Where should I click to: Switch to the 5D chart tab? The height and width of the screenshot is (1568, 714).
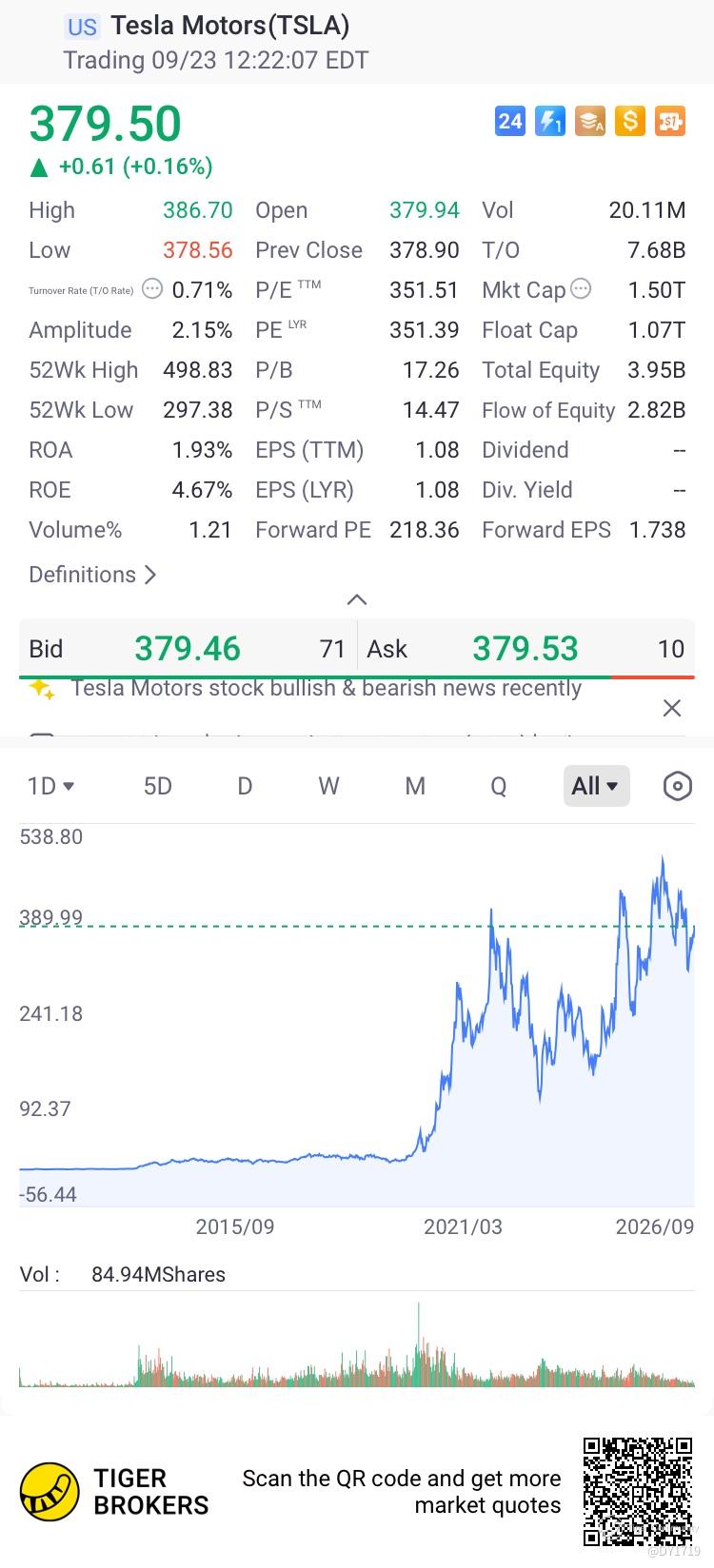[x=158, y=786]
